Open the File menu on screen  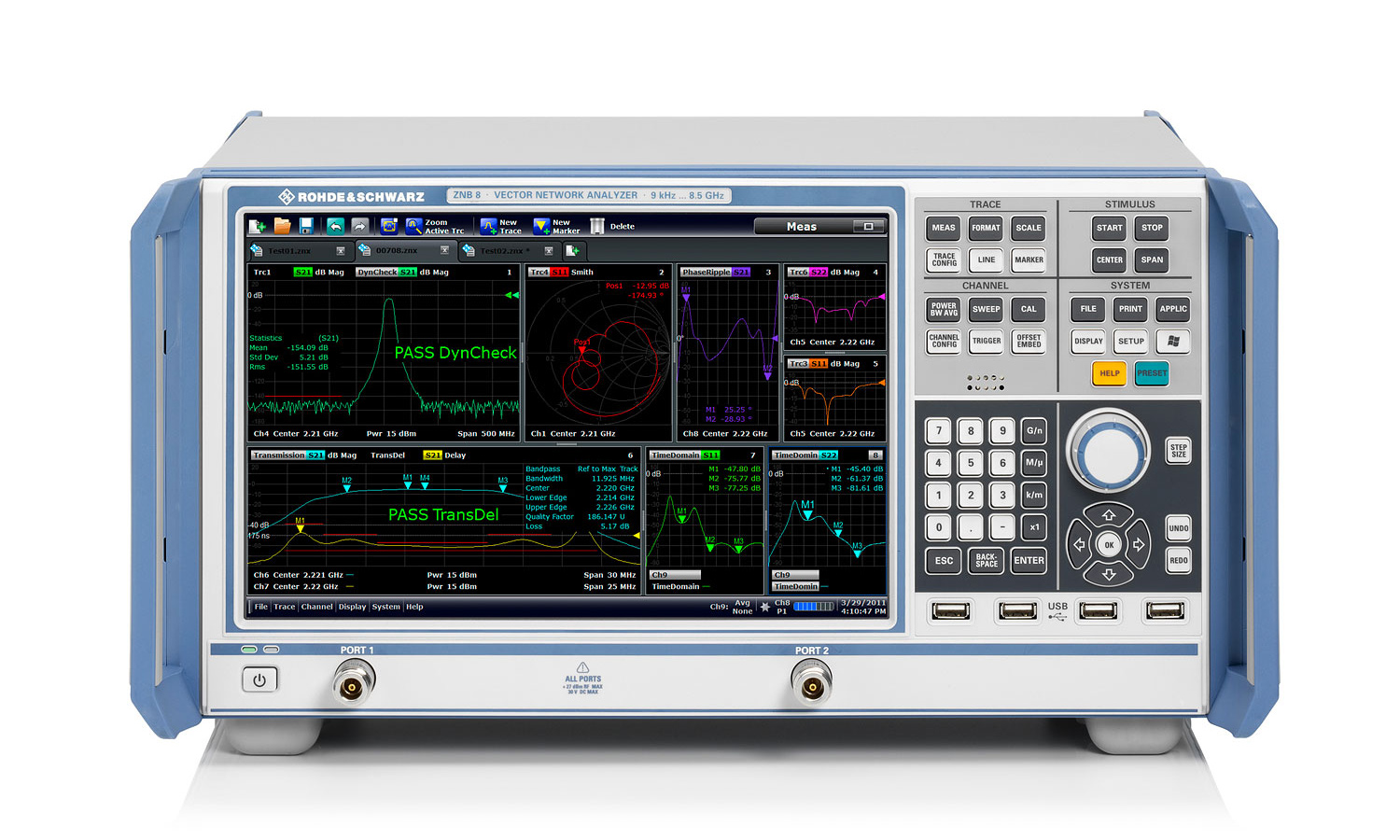point(261,607)
